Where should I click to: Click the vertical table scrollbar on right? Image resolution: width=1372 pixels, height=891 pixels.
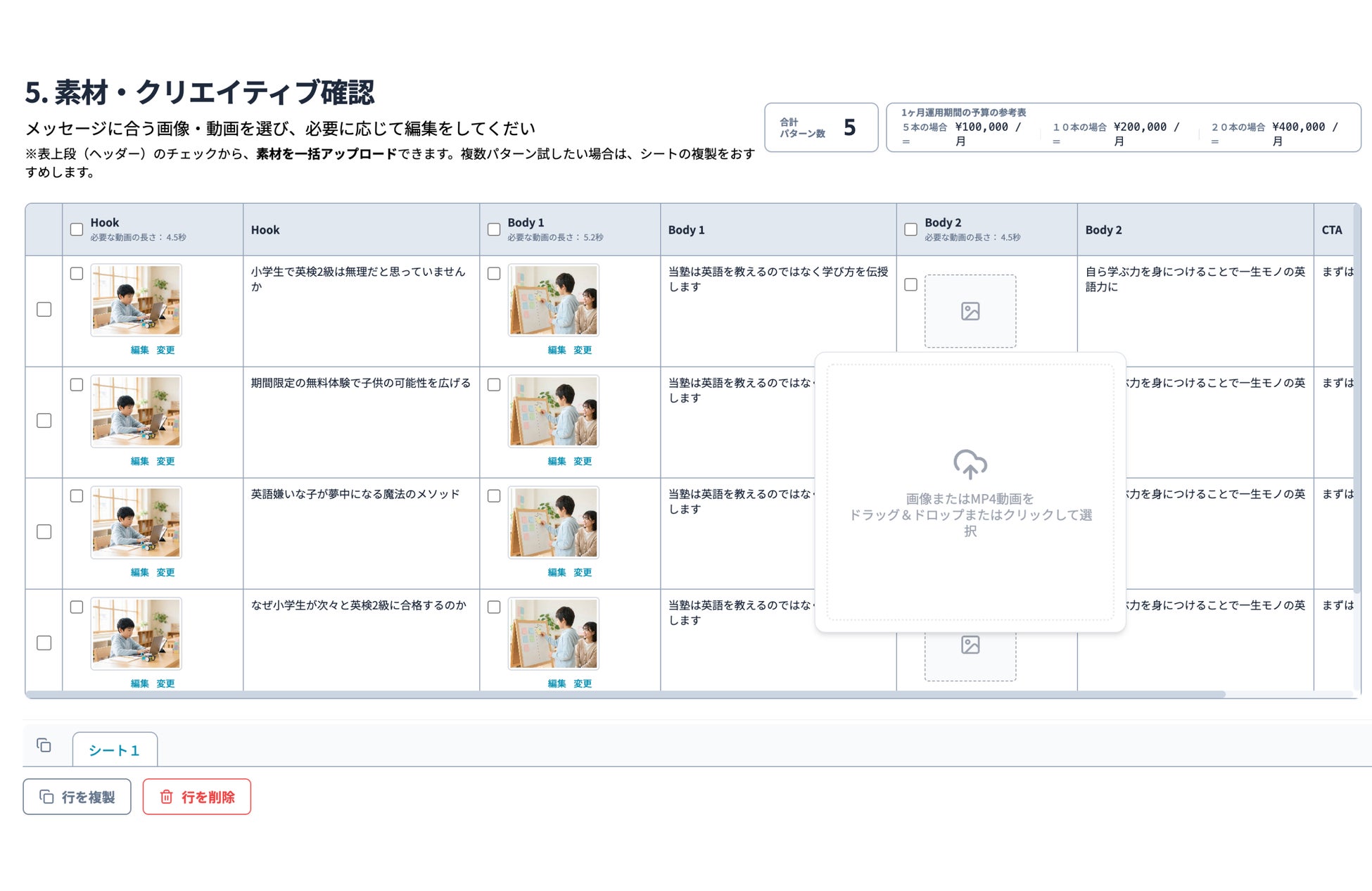coord(1357,394)
